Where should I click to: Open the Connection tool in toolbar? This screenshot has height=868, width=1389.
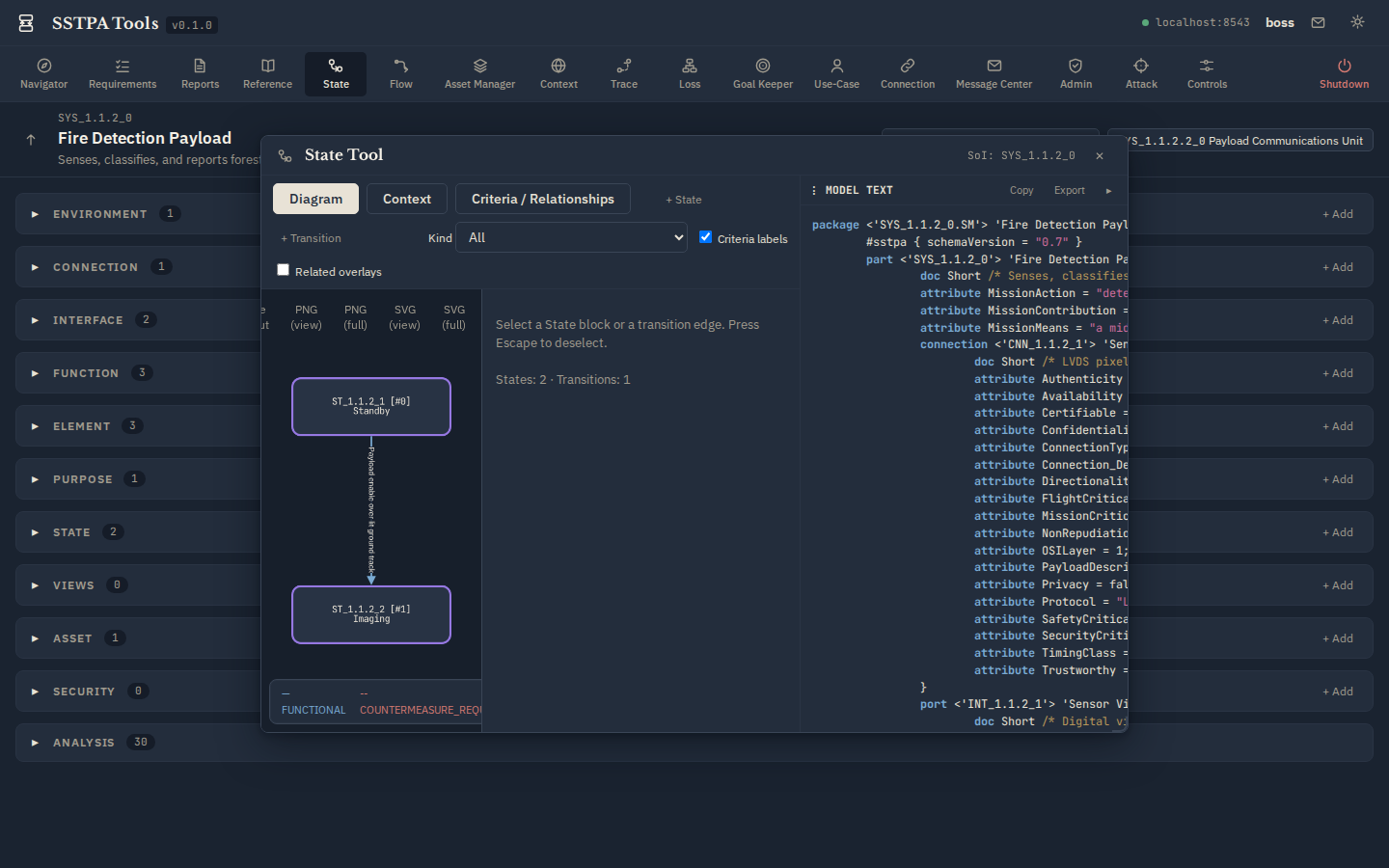coord(908,74)
